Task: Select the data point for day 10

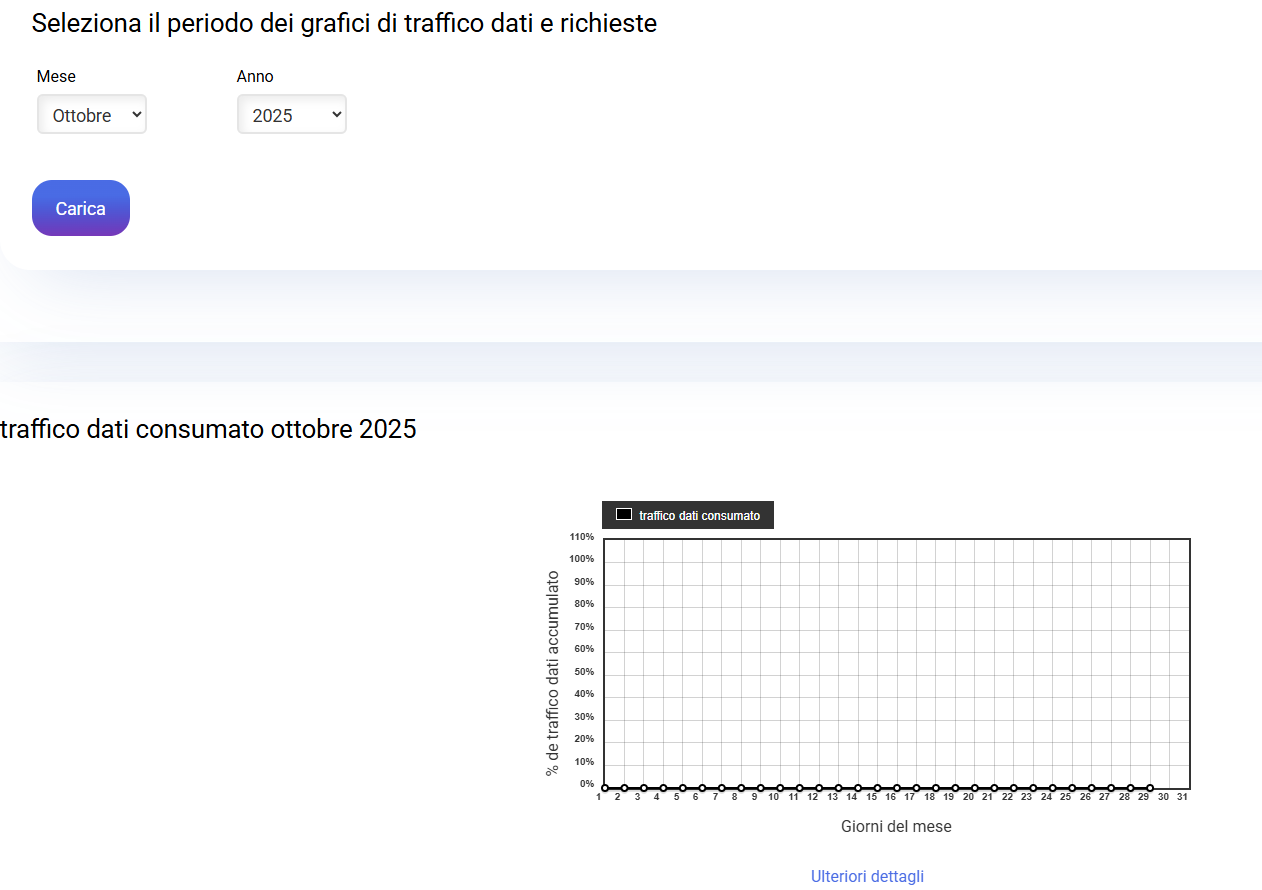Action: (780, 788)
